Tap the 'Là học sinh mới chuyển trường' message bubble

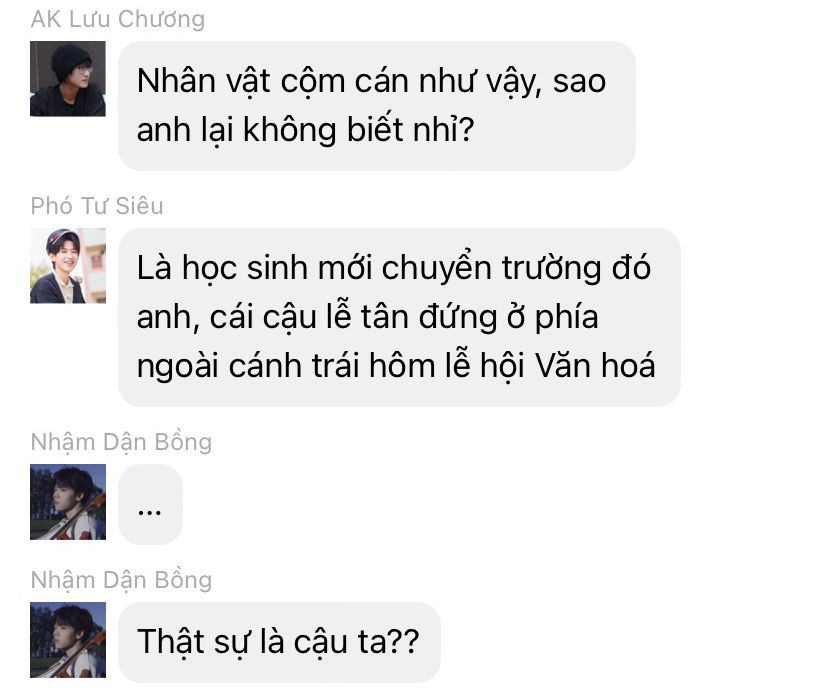point(399,317)
